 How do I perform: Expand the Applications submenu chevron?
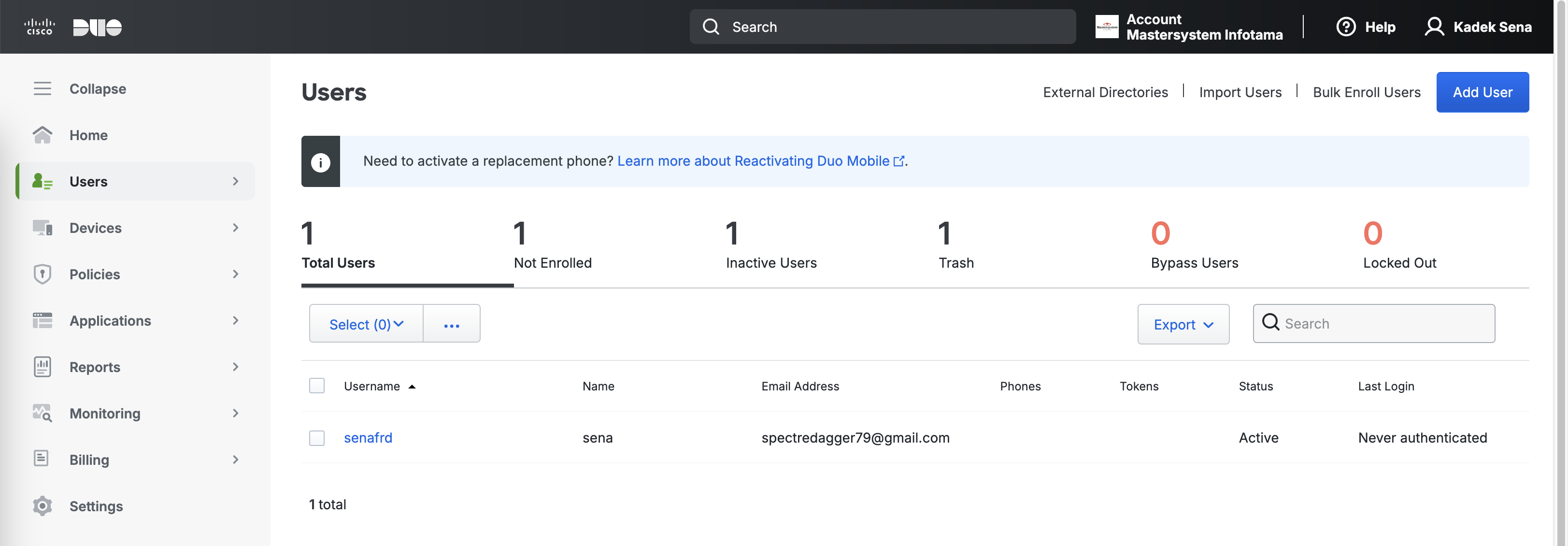pyautogui.click(x=236, y=320)
